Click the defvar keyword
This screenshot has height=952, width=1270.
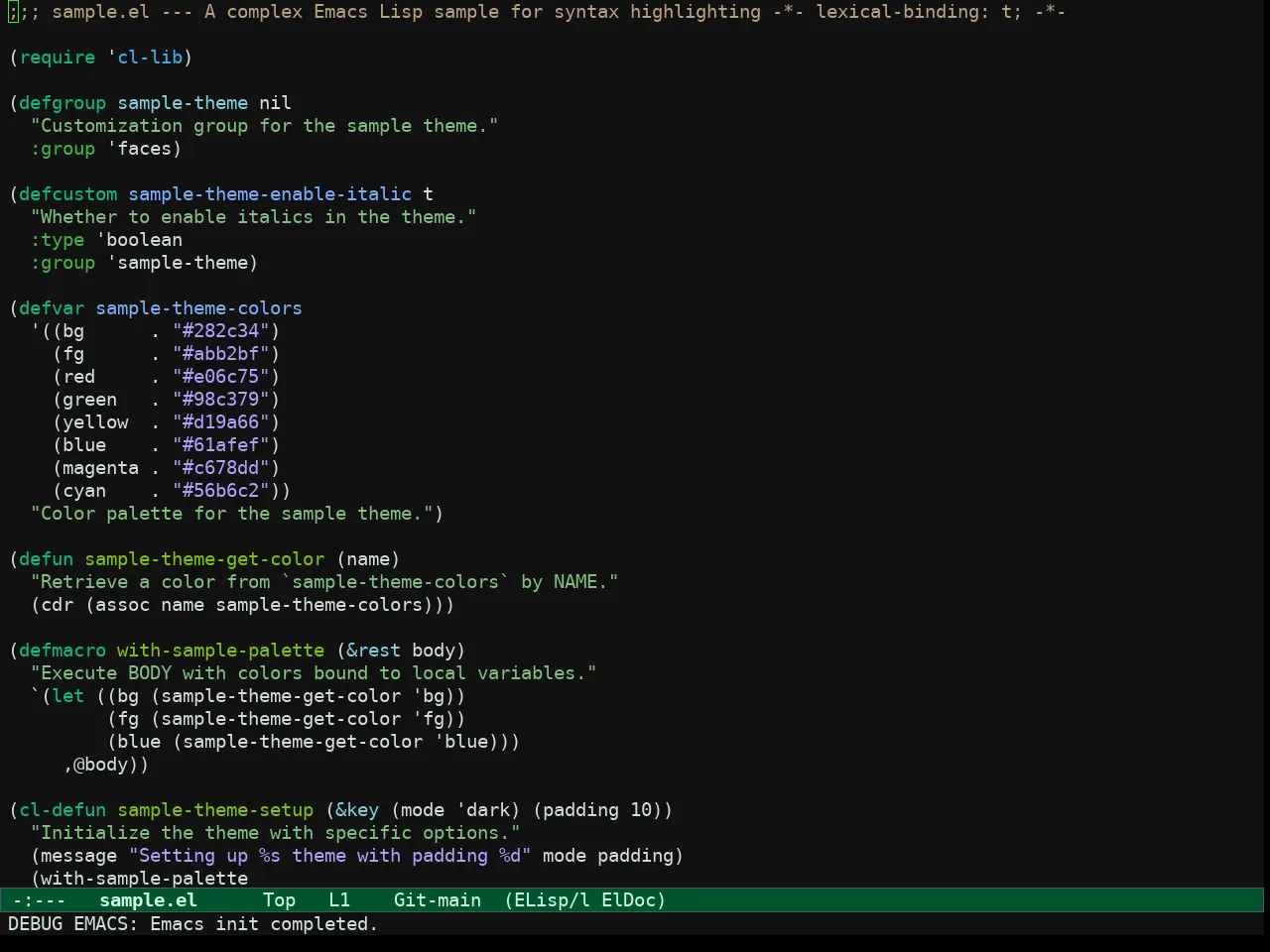point(52,308)
